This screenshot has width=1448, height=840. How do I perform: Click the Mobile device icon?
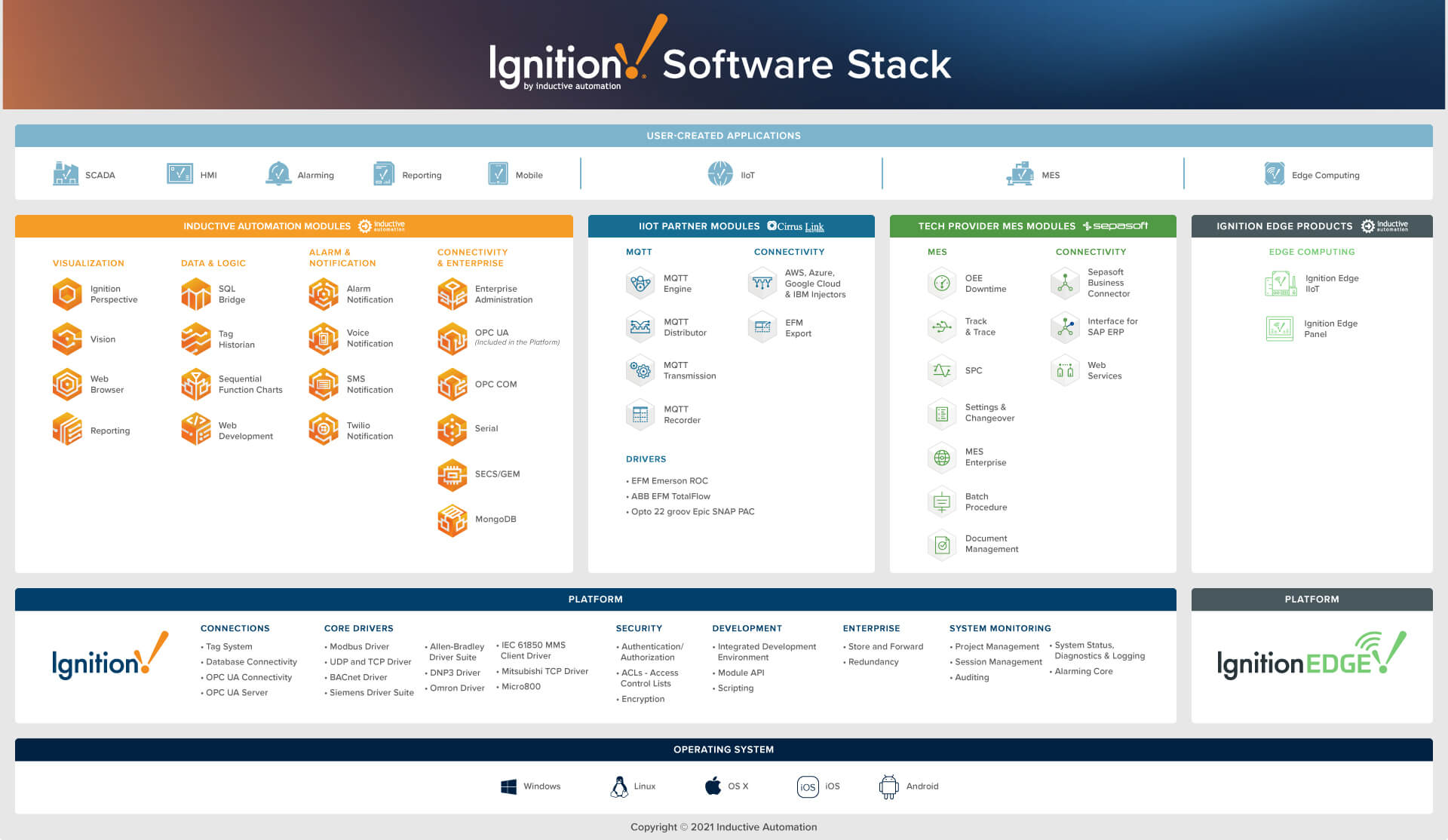point(498,173)
